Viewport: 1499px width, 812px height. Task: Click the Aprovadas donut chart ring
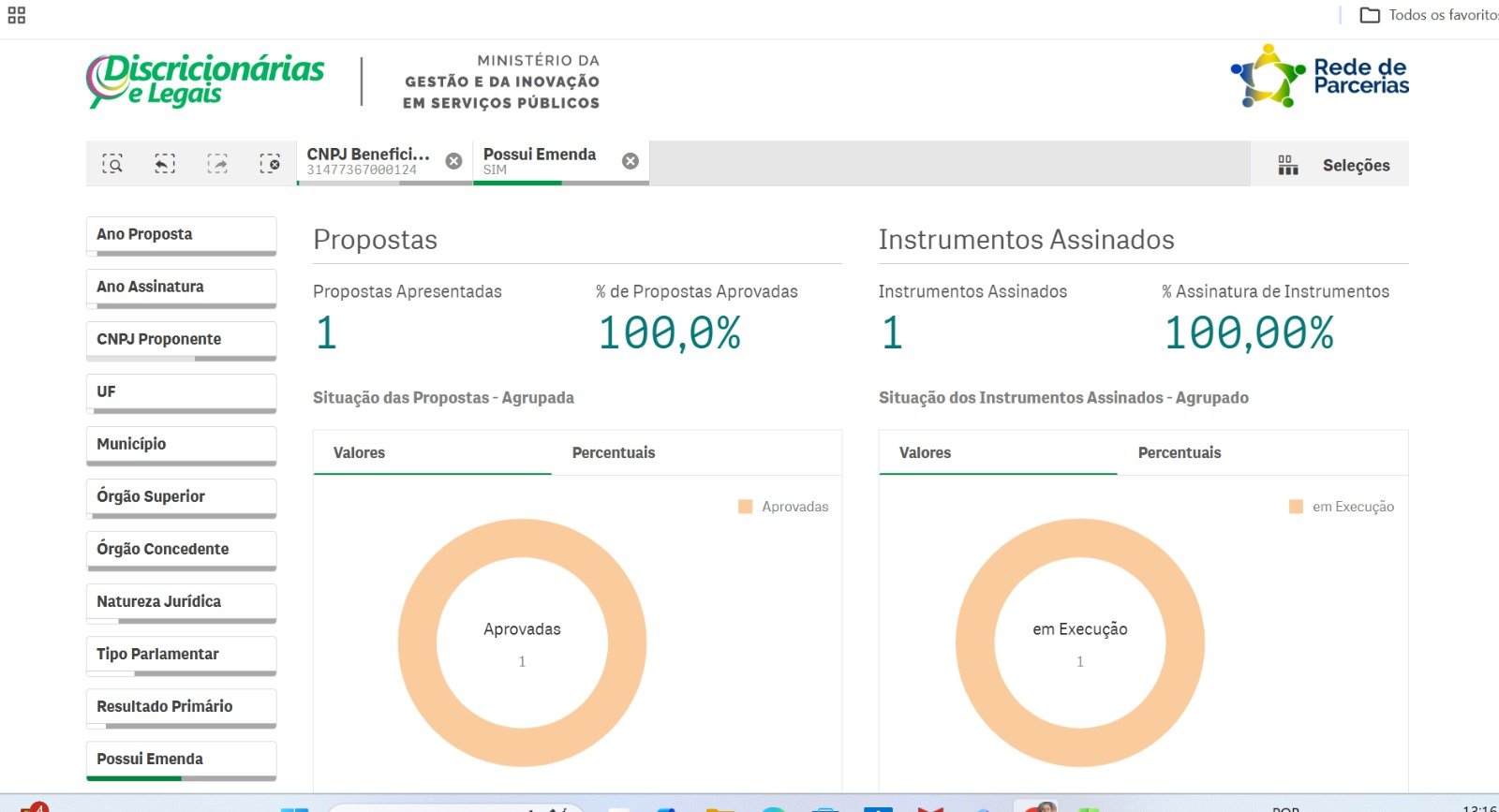(x=418, y=643)
